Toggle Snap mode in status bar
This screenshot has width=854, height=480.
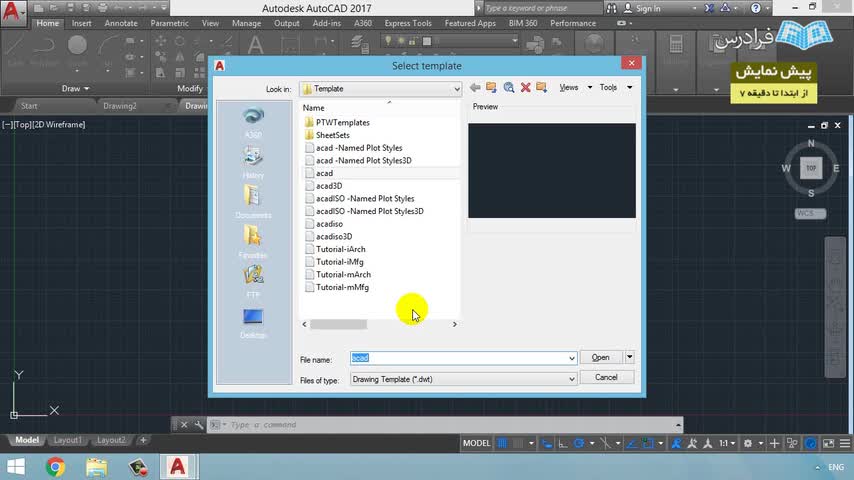coord(518,443)
